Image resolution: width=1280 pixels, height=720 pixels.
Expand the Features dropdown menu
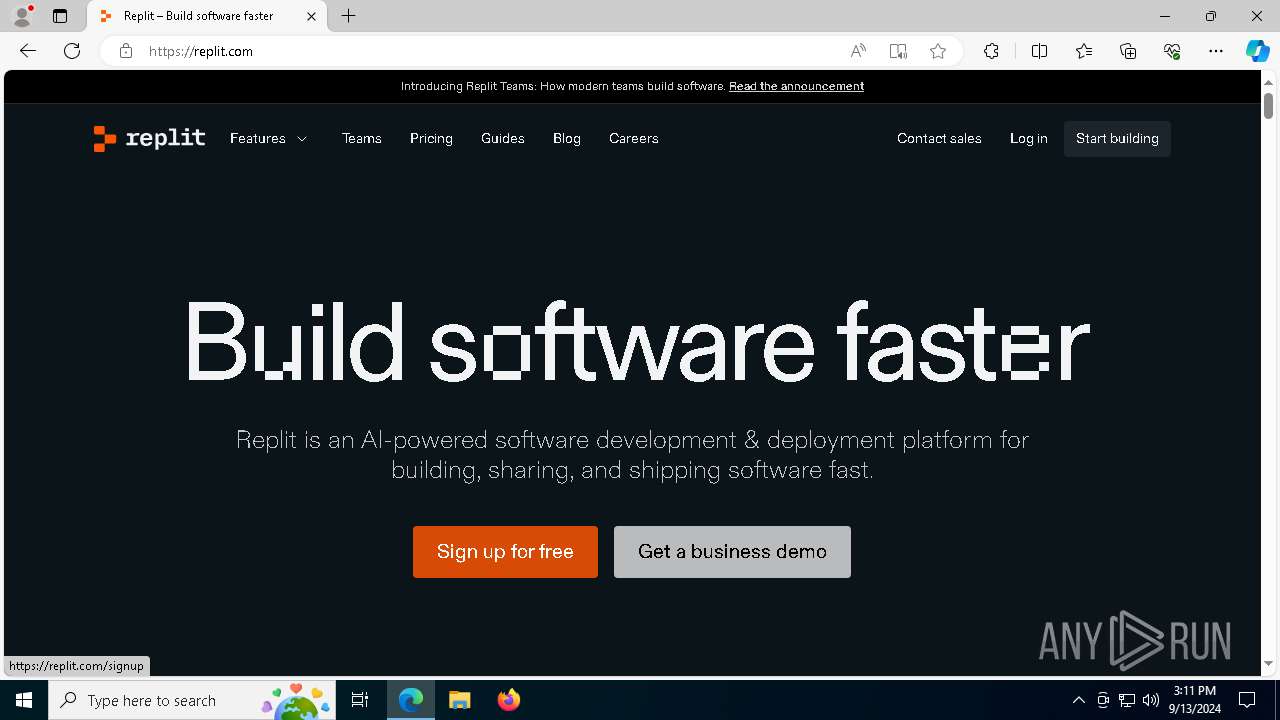click(x=268, y=138)
